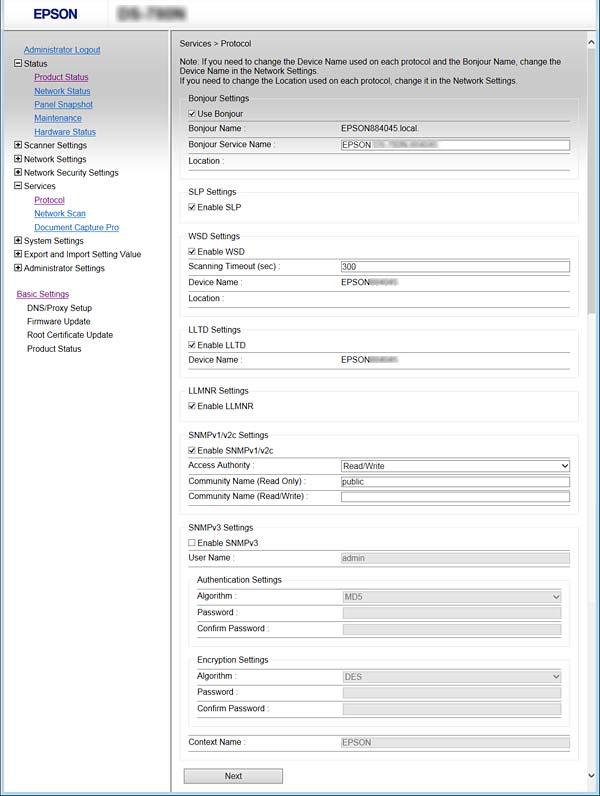Collapse the Services tree section

18,186
